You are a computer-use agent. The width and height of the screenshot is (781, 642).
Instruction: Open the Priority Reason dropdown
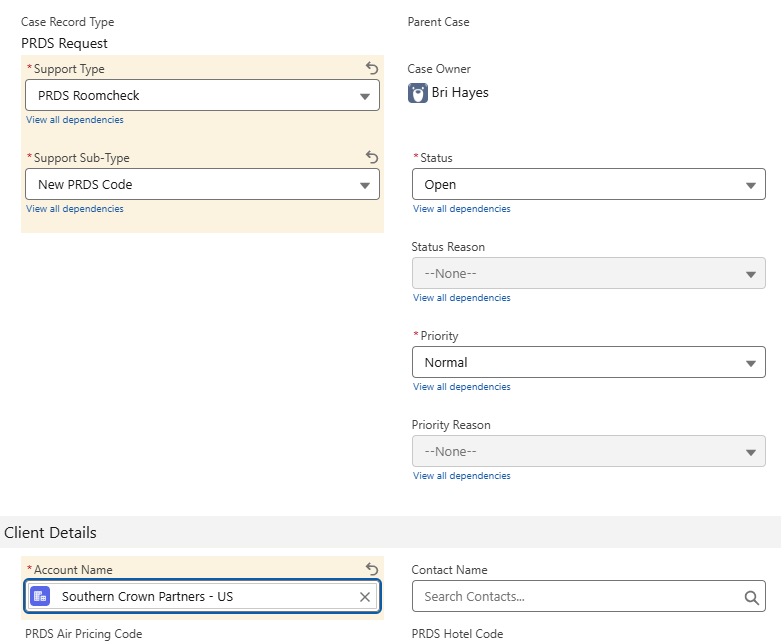pyautogui.click(x=588, y=452)
